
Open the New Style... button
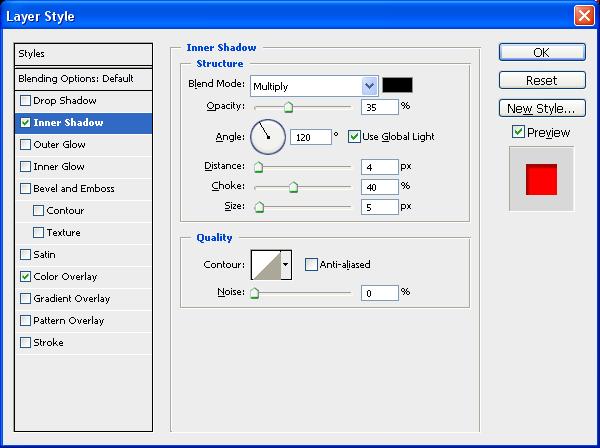[542, 108]
